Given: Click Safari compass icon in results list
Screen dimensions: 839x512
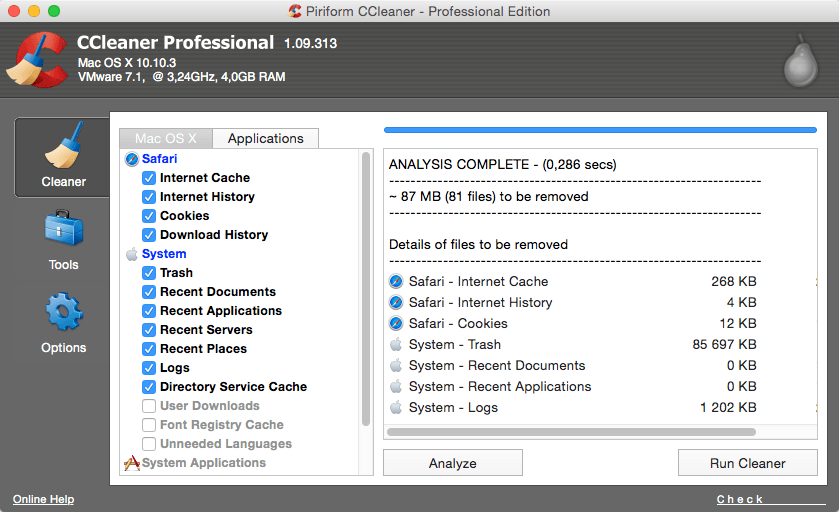Looking at the screenshot, I should (396, 282).
